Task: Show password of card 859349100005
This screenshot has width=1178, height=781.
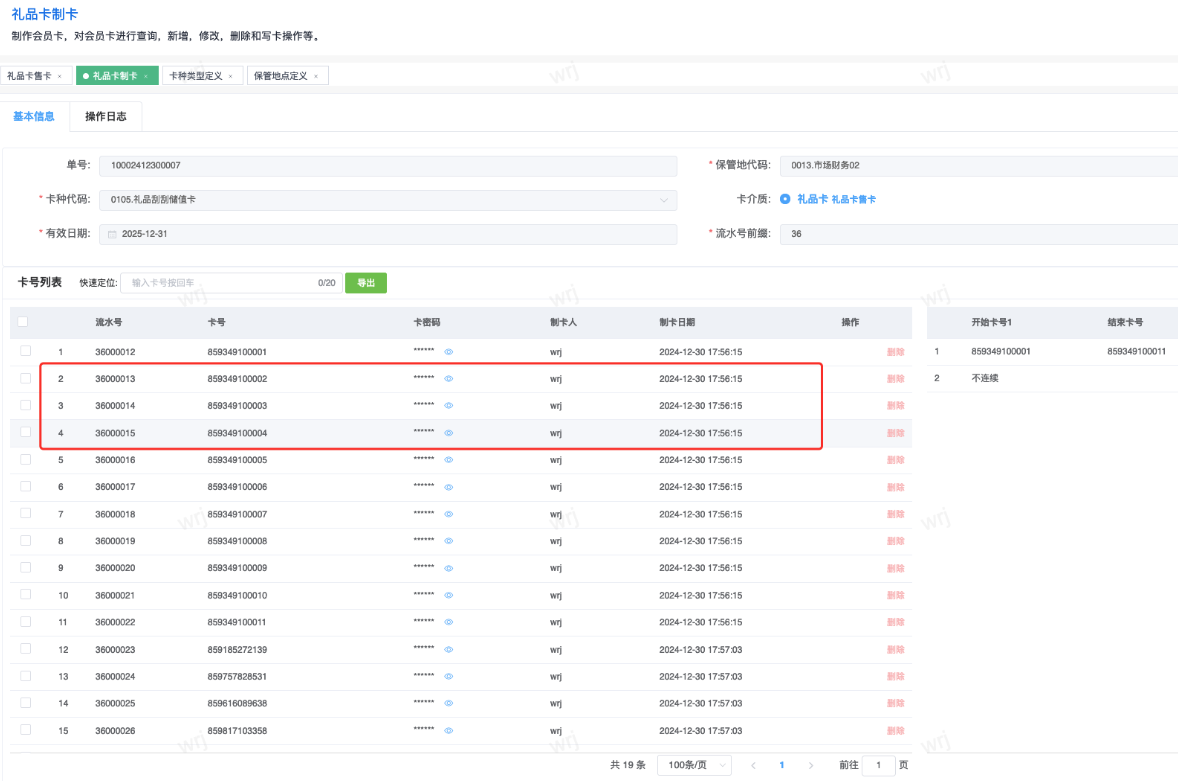Action: coord(449,460)
